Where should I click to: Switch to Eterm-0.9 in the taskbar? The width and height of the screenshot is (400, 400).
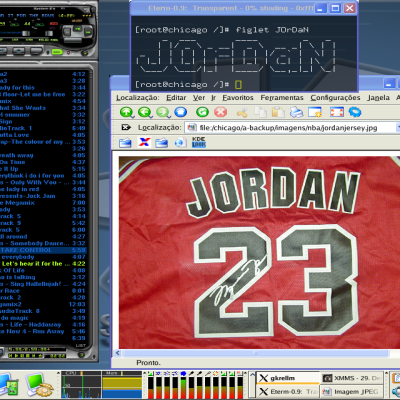pos(288,391)
